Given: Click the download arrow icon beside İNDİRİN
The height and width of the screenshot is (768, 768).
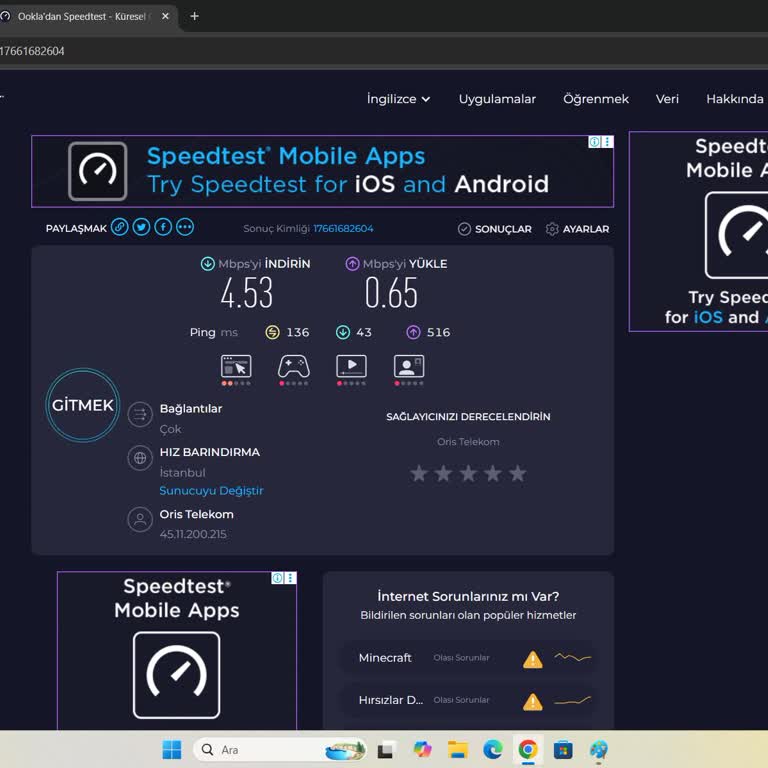Looking at the screenshot, I should (208, 264).
